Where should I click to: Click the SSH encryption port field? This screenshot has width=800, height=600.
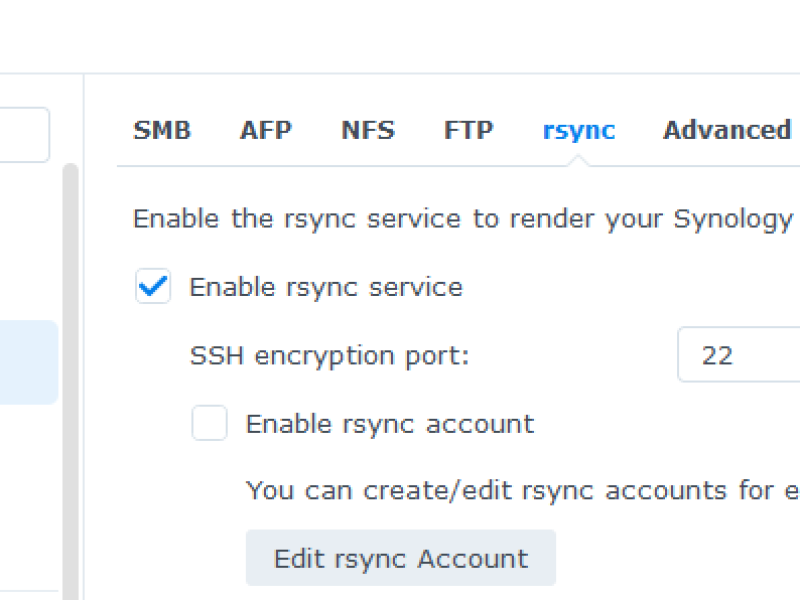(x=739, y=355)
